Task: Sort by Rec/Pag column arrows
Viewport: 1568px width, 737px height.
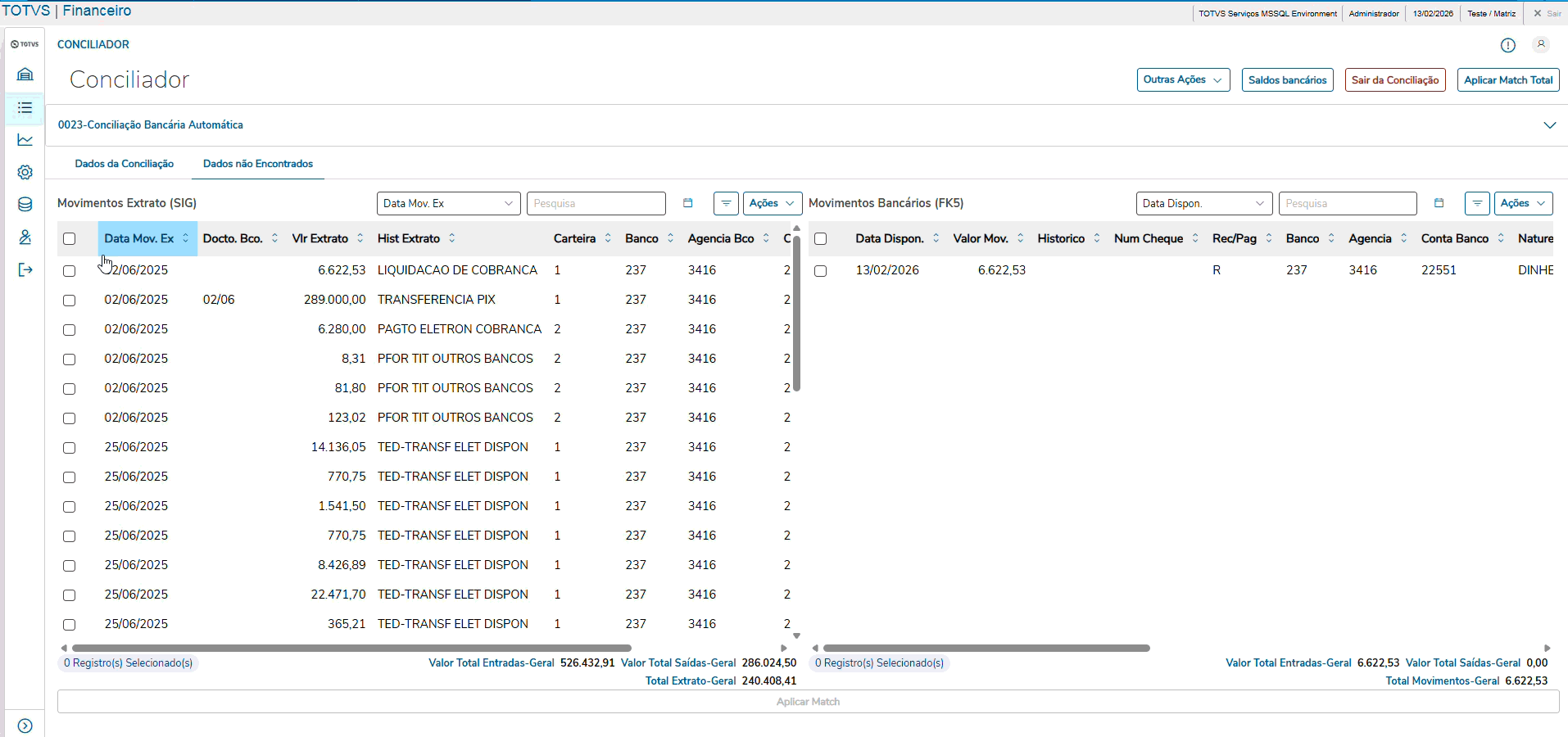Action: point(1268,238)
